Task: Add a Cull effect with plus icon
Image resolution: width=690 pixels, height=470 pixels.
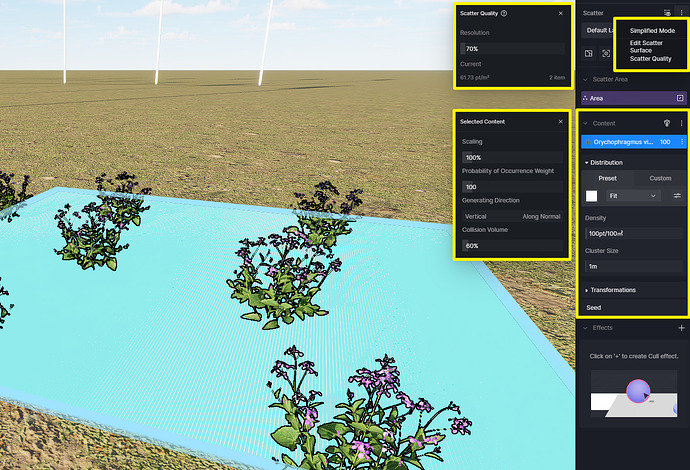Action: coord(681,328)
